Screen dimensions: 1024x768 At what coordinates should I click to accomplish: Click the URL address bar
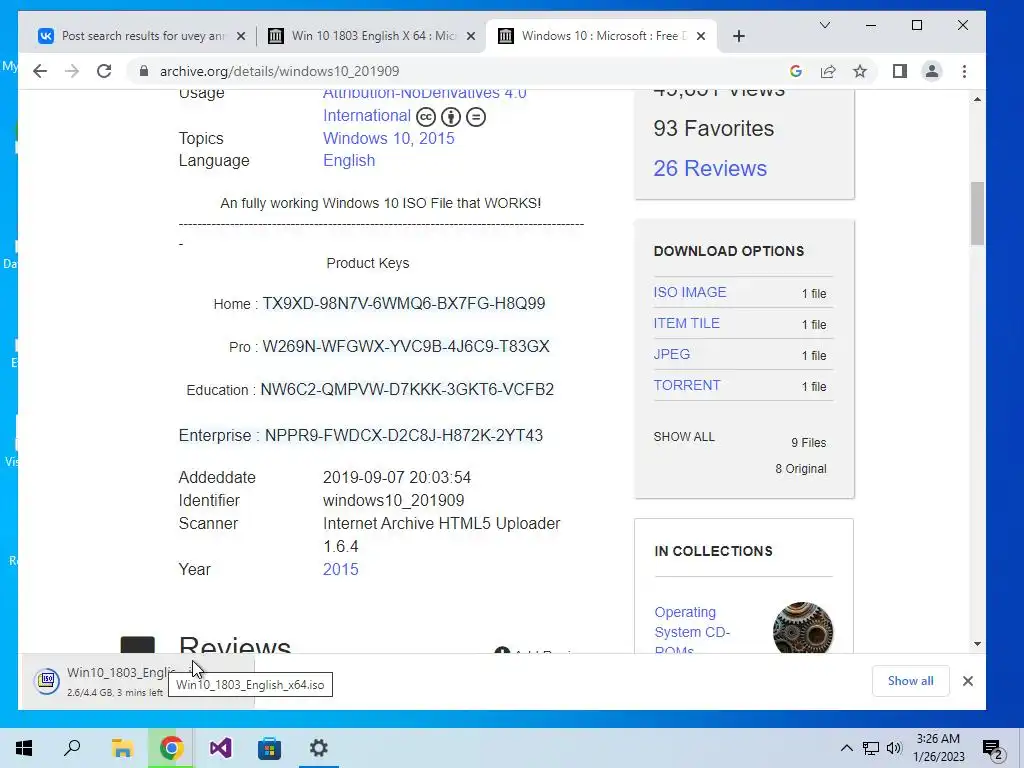pyautogui.click(x=457, y=71)
